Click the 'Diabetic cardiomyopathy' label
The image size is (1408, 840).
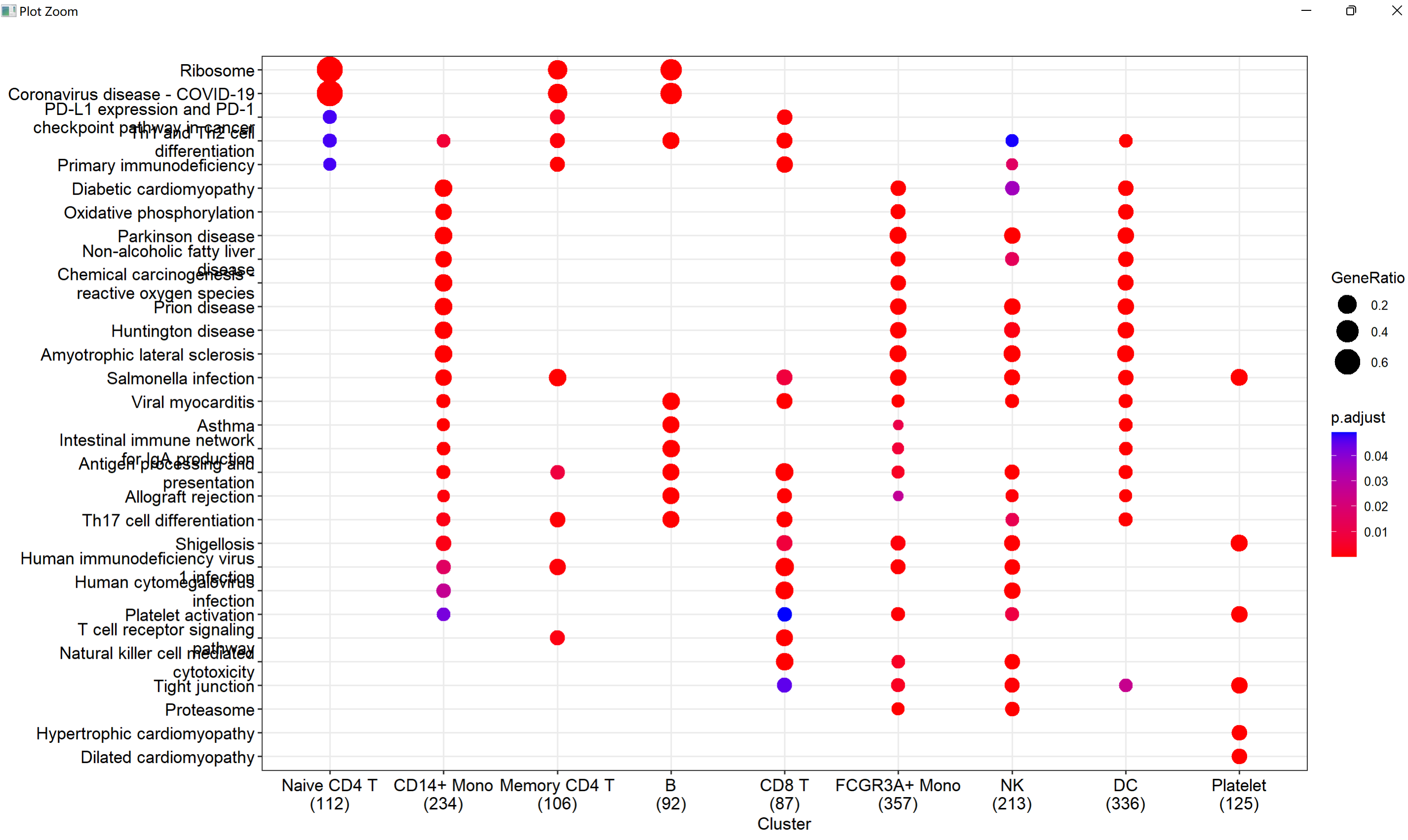tap(163, 189)
